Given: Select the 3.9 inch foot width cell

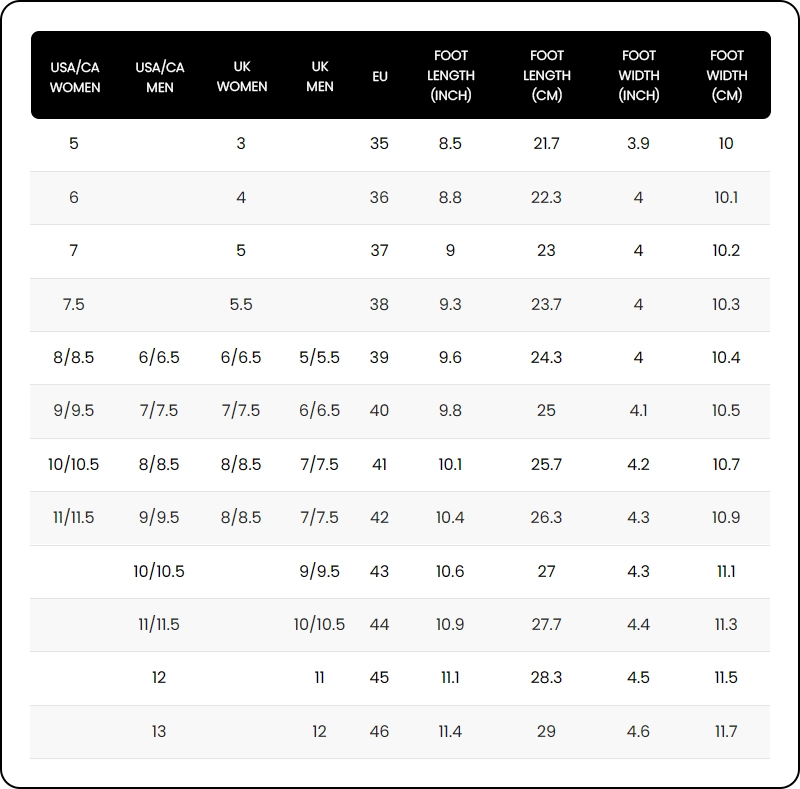Looking at the screenshot, I should [638, 144].
